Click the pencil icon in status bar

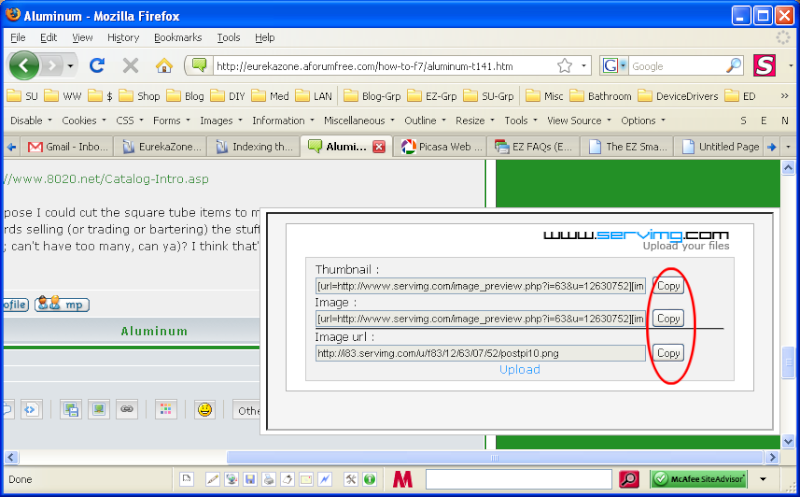coord(212,479)
